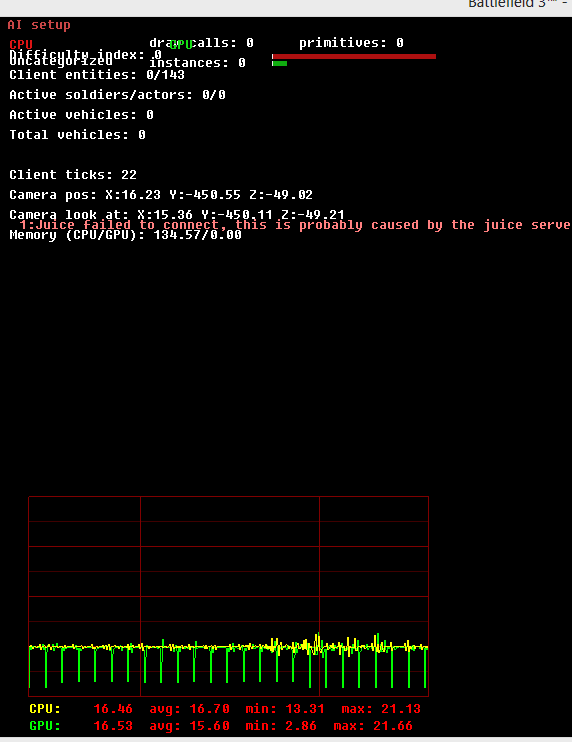The width and height of the screenshot is (572, 742).
Task: Click the green GPU label at top
Action: (x=181, y=45)
